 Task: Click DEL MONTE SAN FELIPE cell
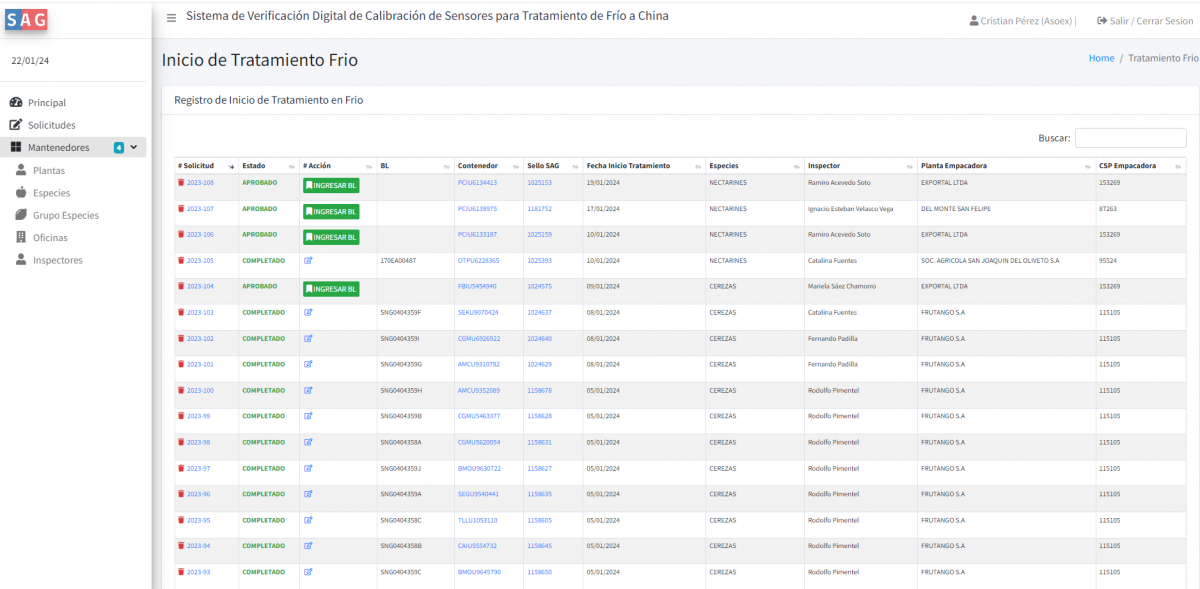coord(954,209)
